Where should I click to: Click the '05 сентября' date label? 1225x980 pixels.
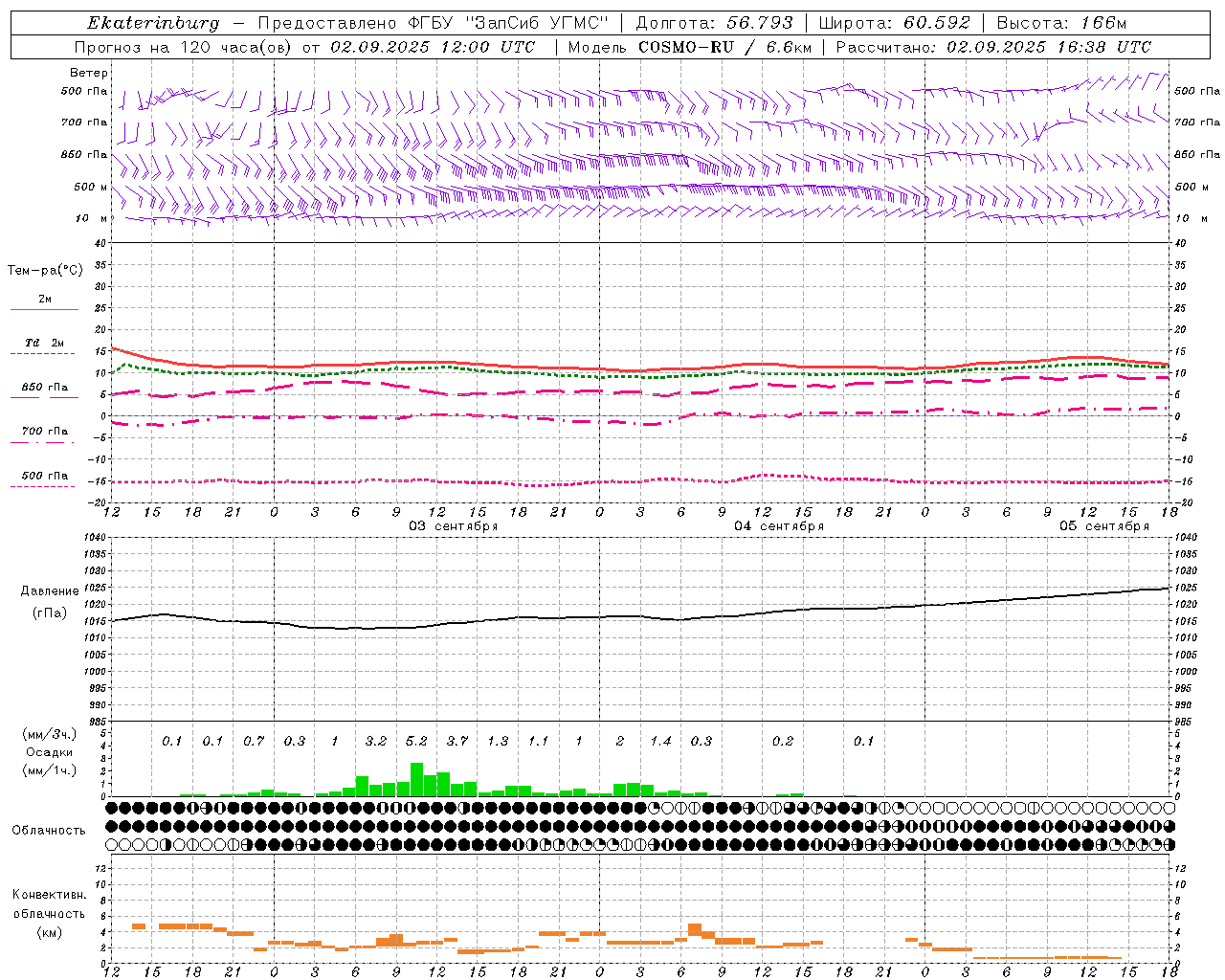(1103, 526)
